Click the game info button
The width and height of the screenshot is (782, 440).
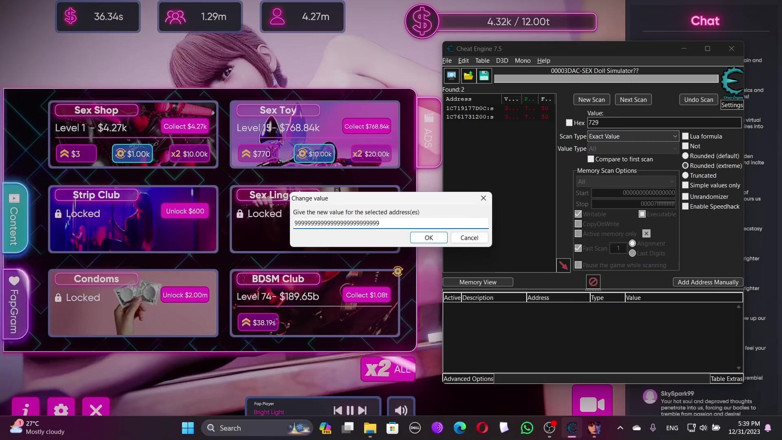point(25,409)
